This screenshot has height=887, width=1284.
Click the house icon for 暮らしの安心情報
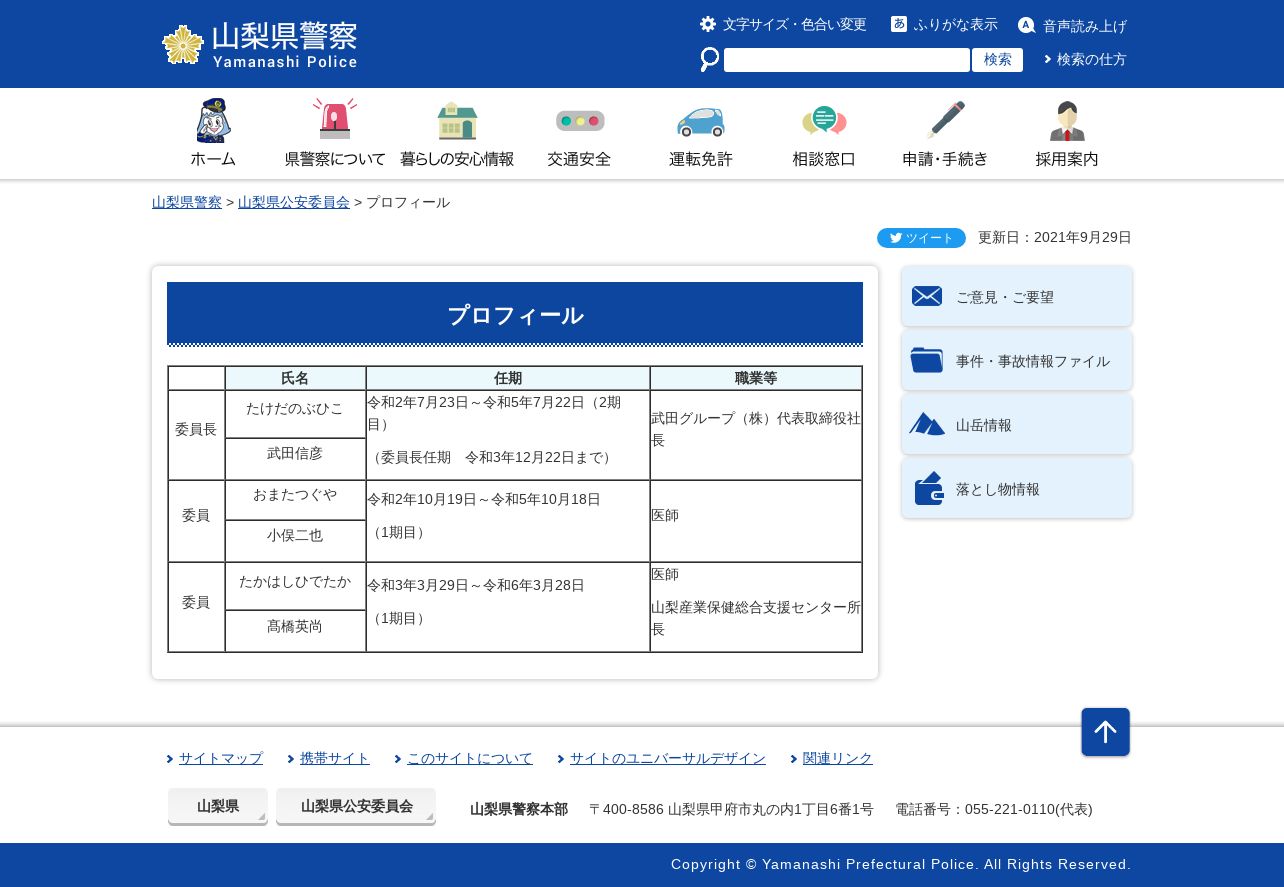click(x=457, y=121)
